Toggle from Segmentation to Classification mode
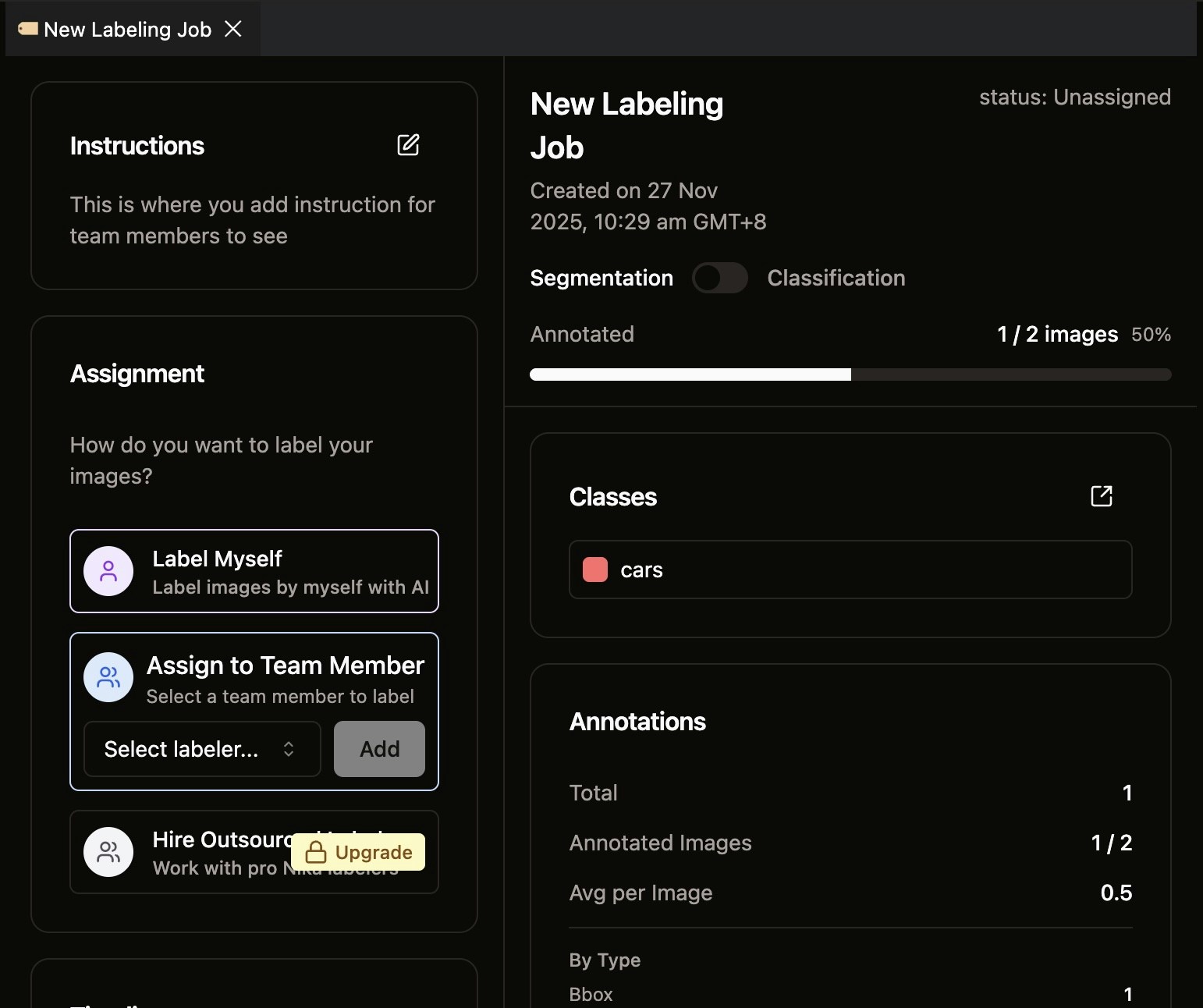Screen dimensions: 1203x1008 pos(719,278)
